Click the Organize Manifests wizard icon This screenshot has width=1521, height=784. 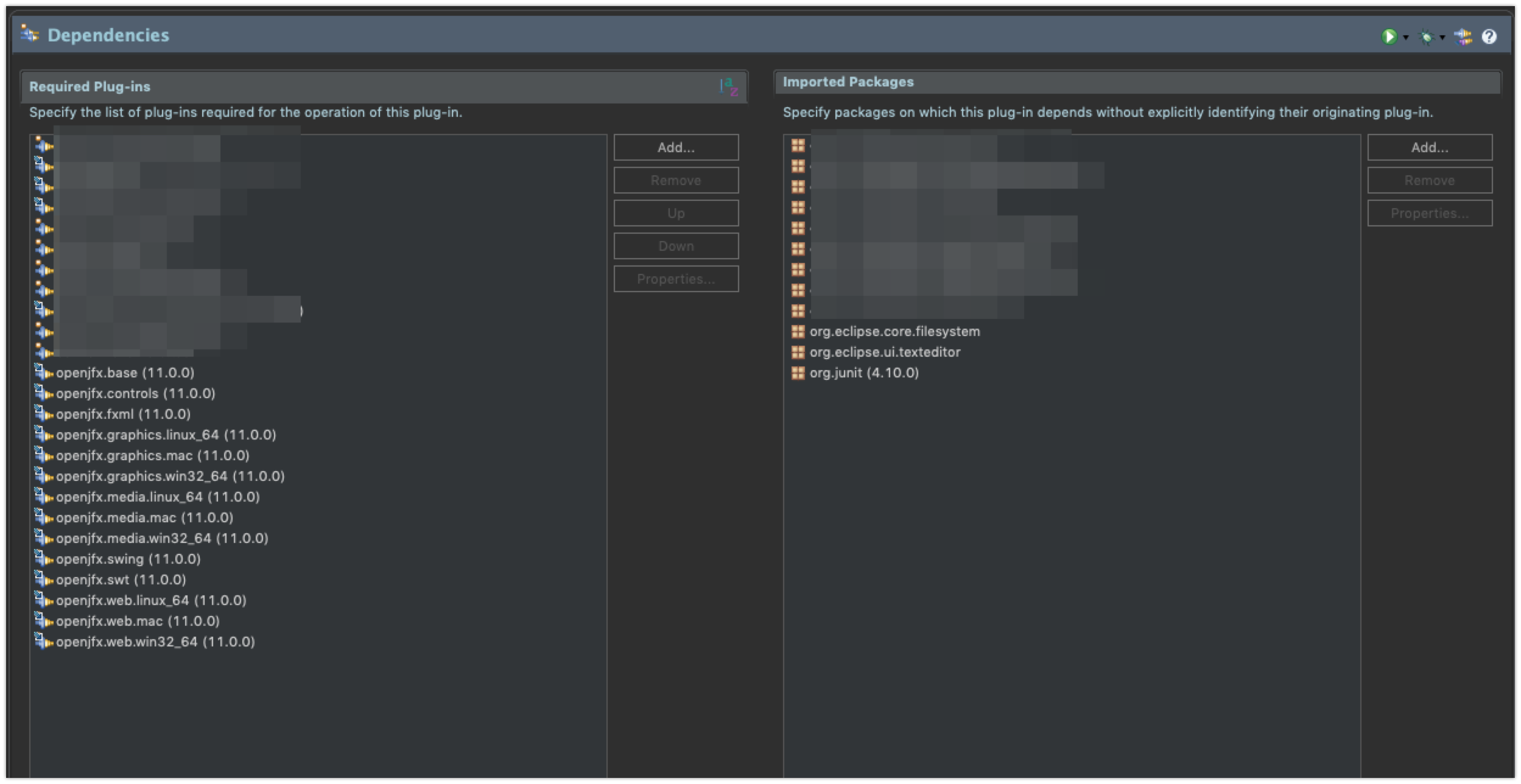coord(1463,37)
